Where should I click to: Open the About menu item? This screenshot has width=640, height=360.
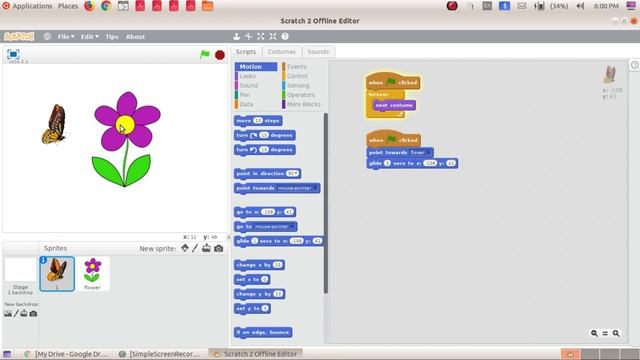(135, 36)
